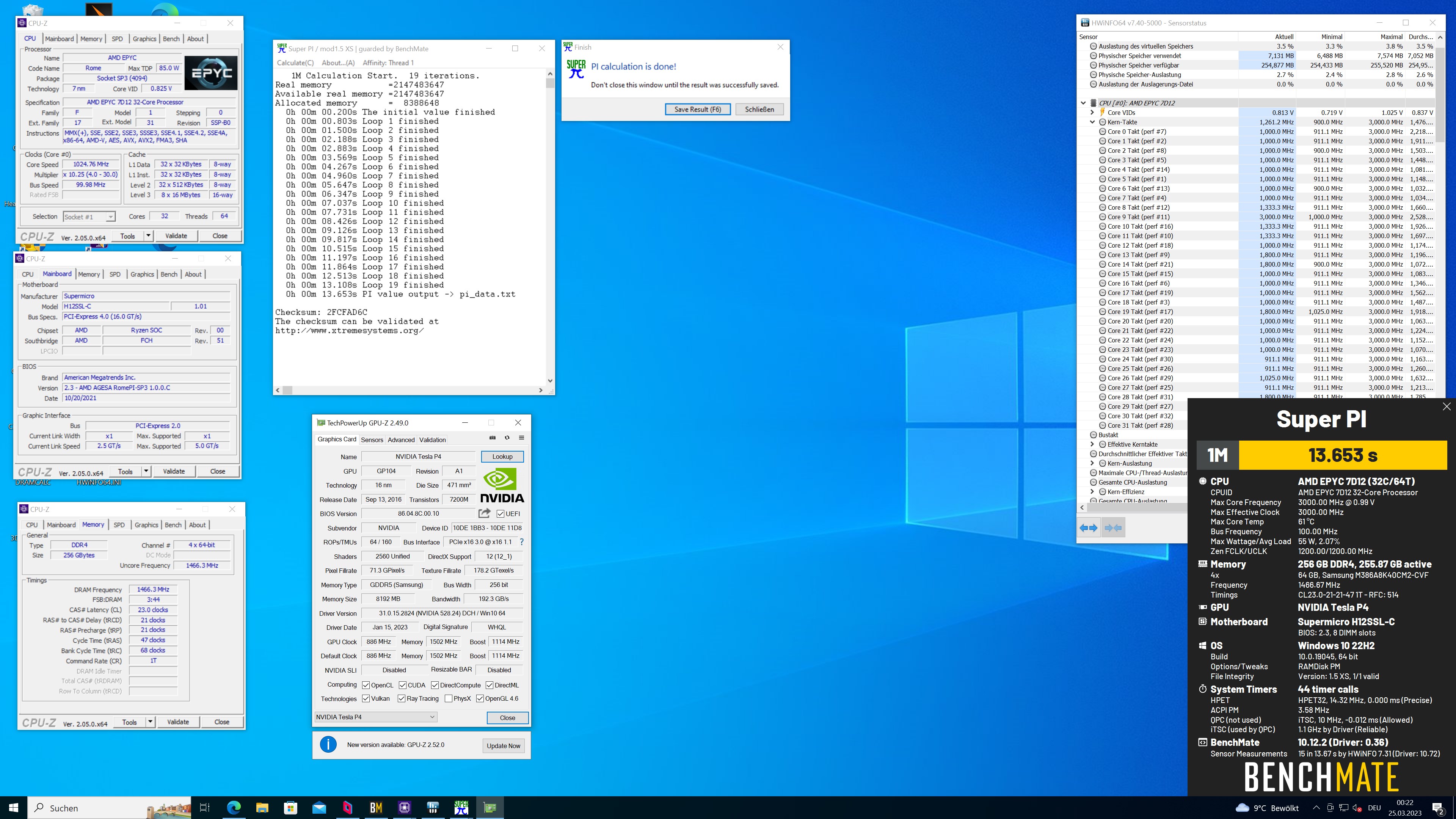Click Super PI vertical scrollbar down arrow

point(550,381)
